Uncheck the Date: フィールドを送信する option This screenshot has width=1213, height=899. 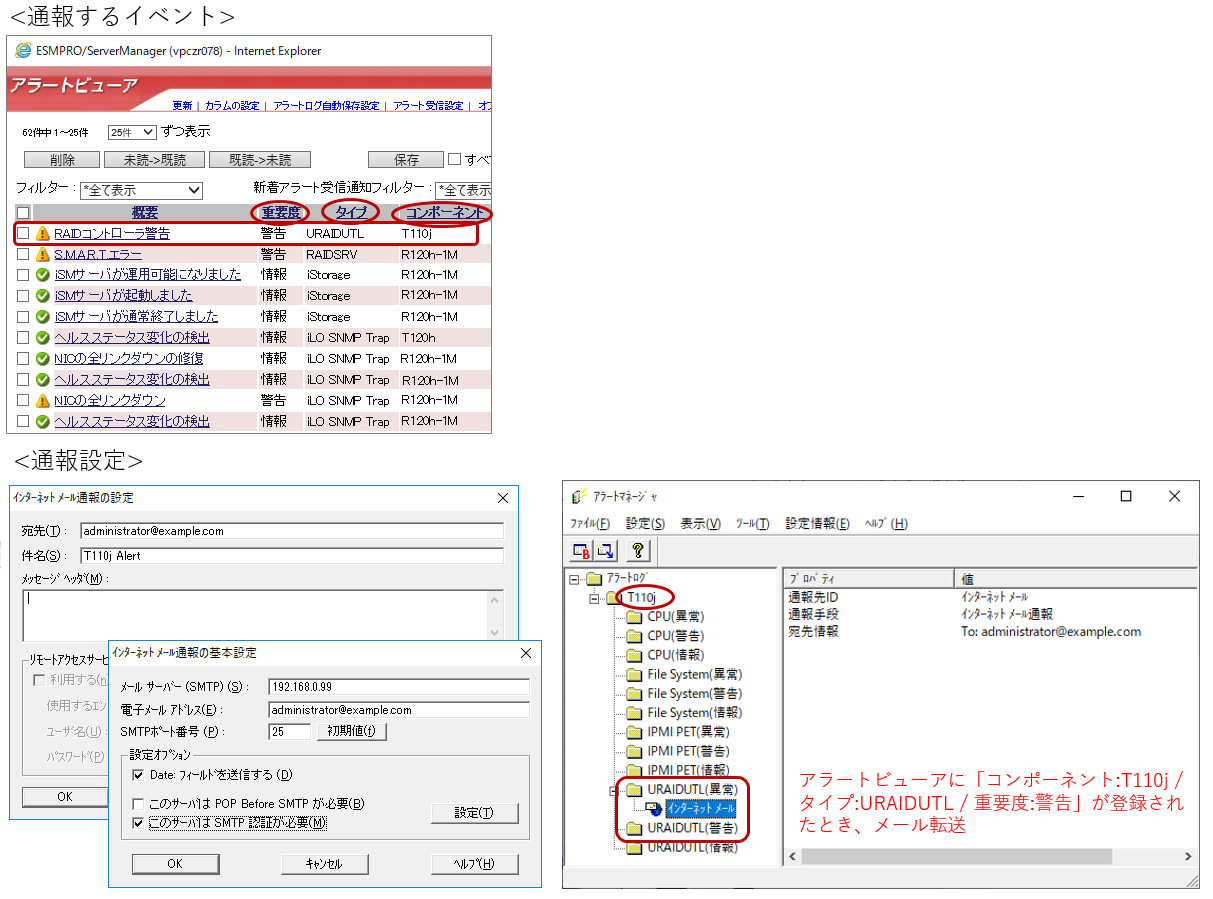[139, 775]
